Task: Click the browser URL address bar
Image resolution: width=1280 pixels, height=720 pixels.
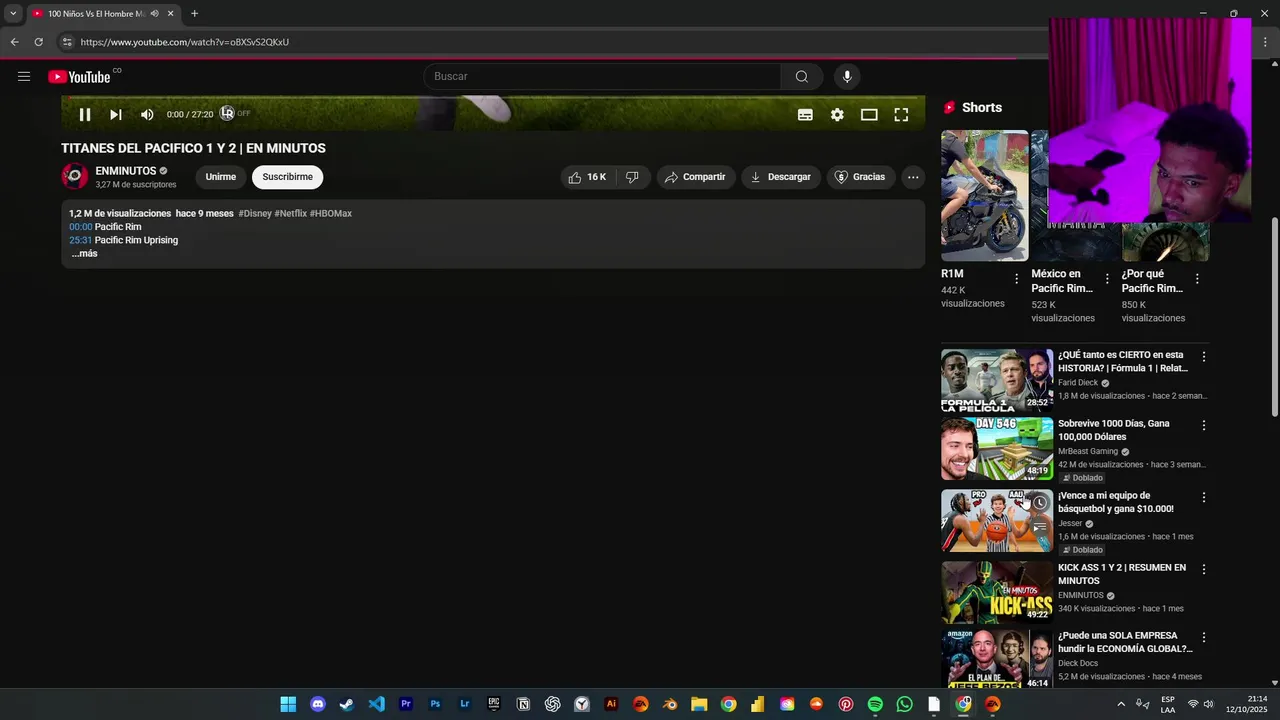Action: 550,42
